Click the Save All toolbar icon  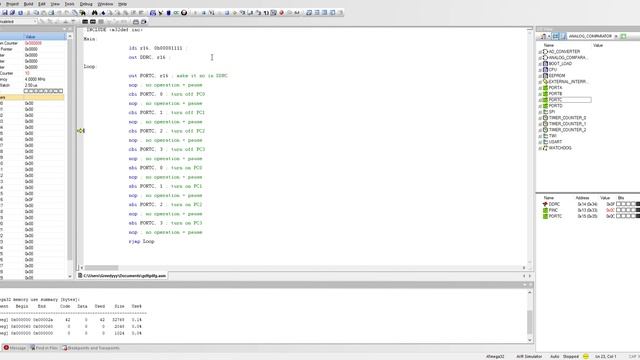12,13
